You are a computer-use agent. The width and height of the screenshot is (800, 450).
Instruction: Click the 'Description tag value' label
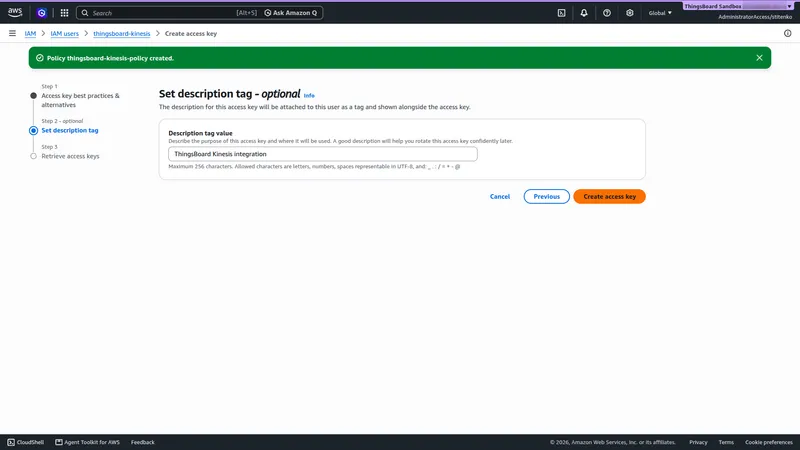click(200, 133)
